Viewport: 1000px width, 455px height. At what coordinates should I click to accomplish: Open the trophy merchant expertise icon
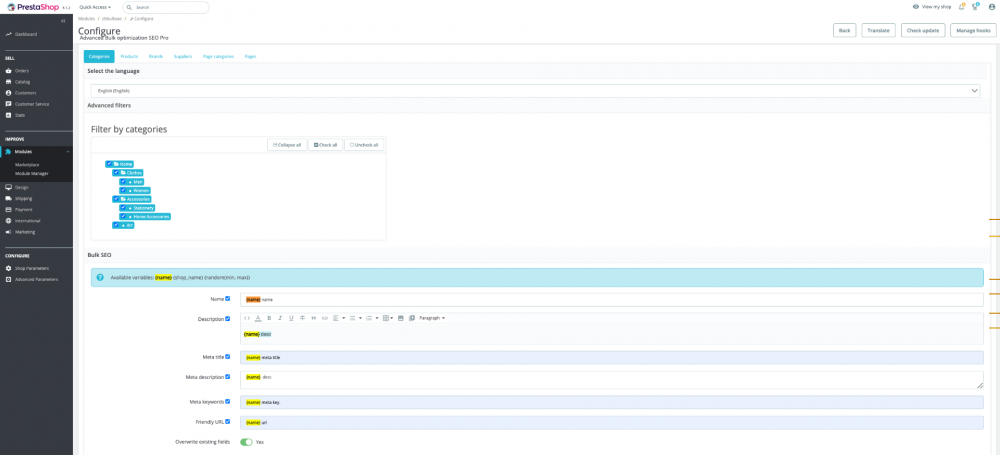tap(975, 7)
